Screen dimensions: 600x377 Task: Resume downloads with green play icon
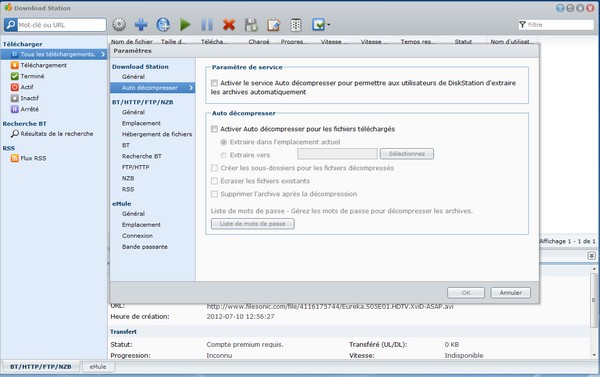point(185,24)
